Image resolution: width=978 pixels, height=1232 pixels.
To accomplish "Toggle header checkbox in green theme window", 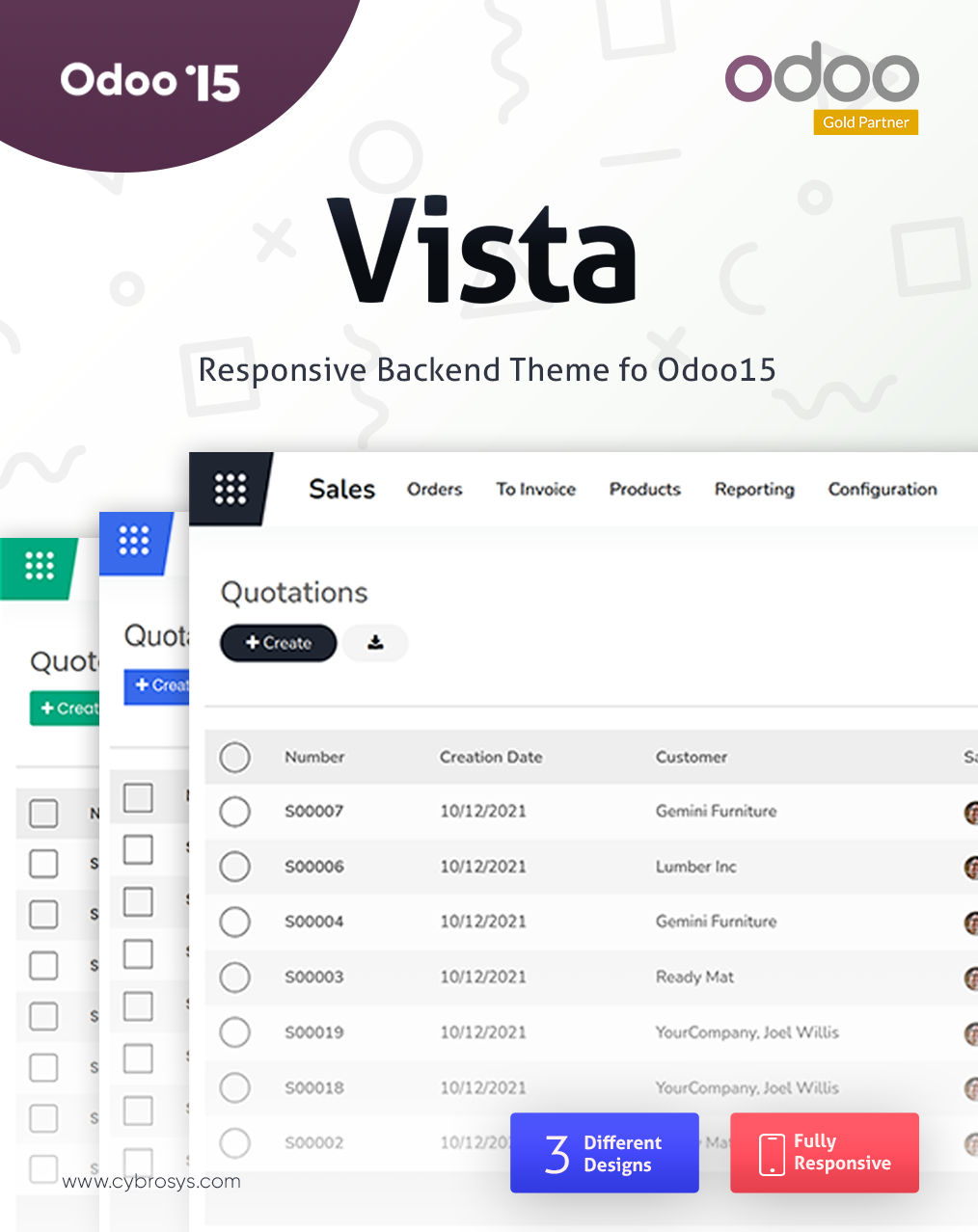I will [x=43, y=814].
